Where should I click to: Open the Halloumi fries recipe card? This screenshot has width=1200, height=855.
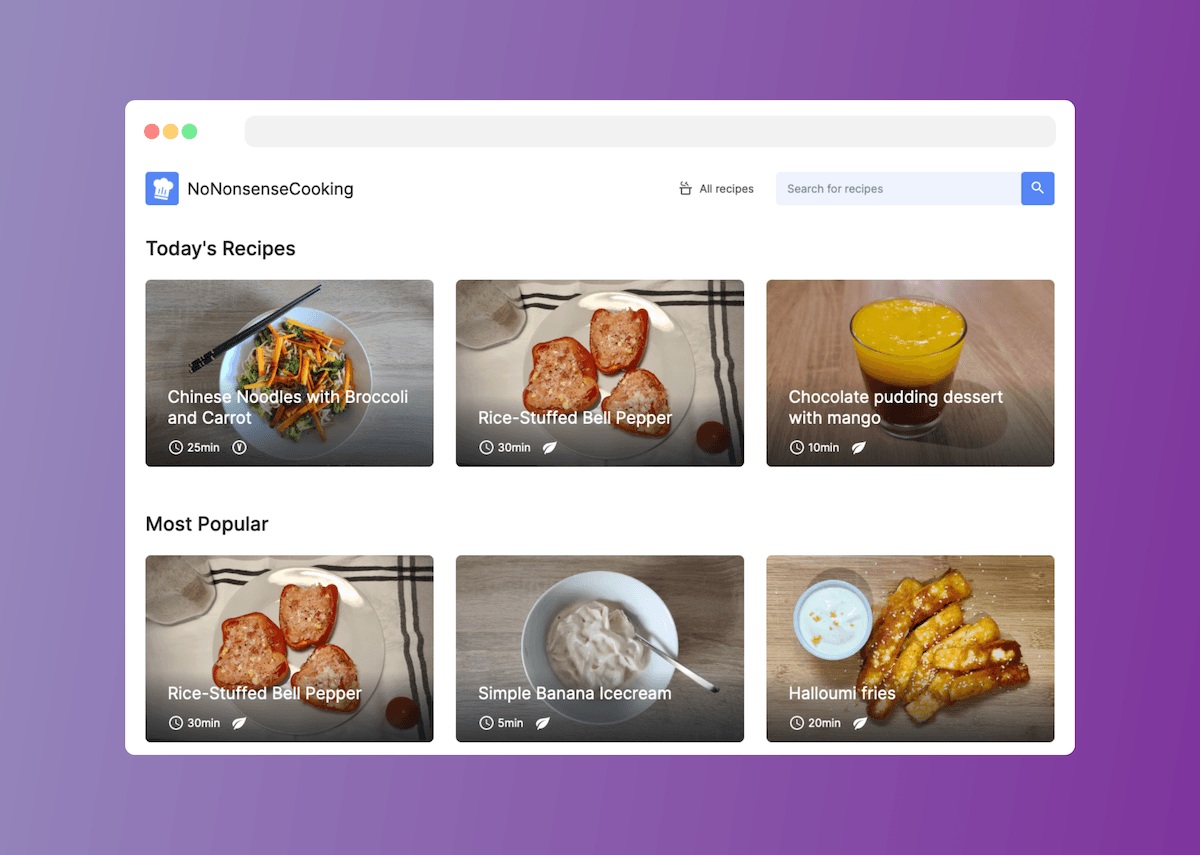coord(910,648)
